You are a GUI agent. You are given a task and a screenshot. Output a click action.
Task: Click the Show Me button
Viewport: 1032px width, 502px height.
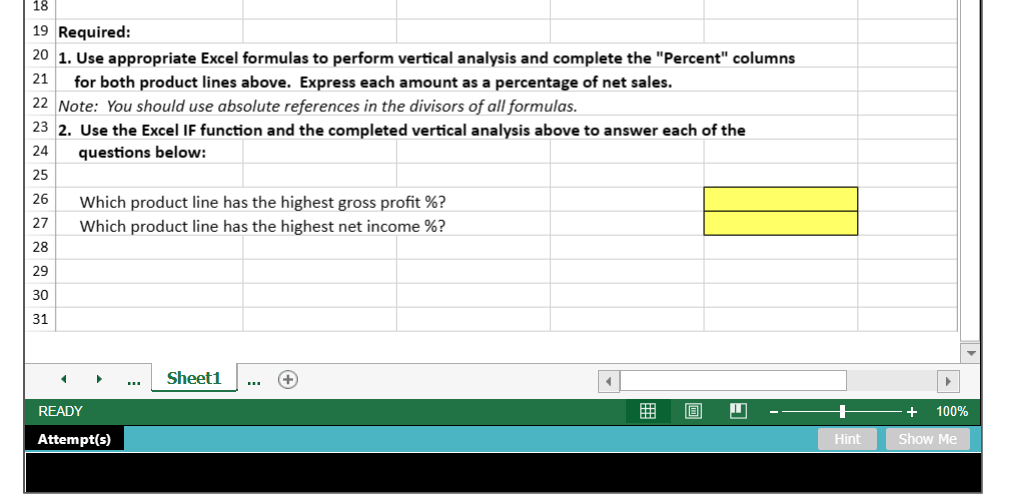(927, 439)
